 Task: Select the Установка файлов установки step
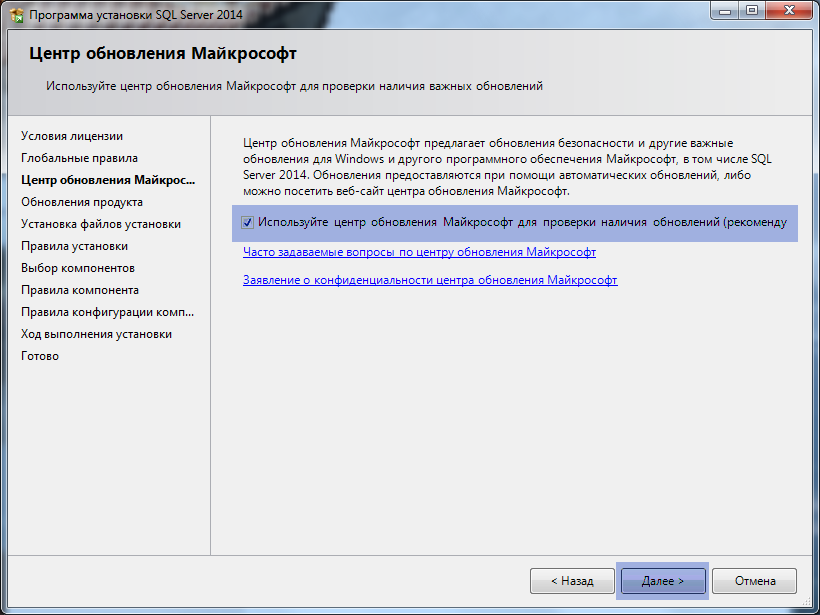[101, 224]
